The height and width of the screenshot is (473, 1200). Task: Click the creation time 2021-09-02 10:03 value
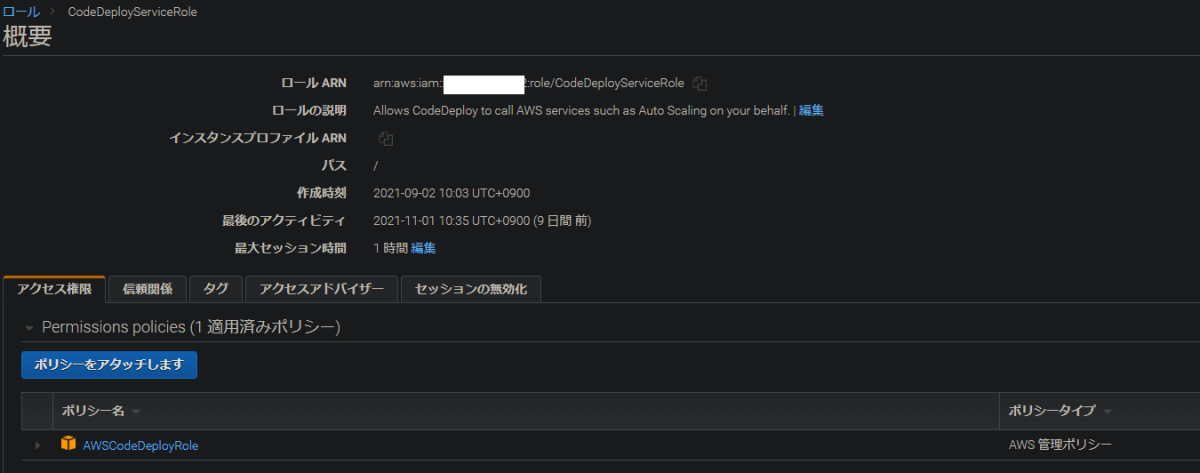click(x=453, y=193)
